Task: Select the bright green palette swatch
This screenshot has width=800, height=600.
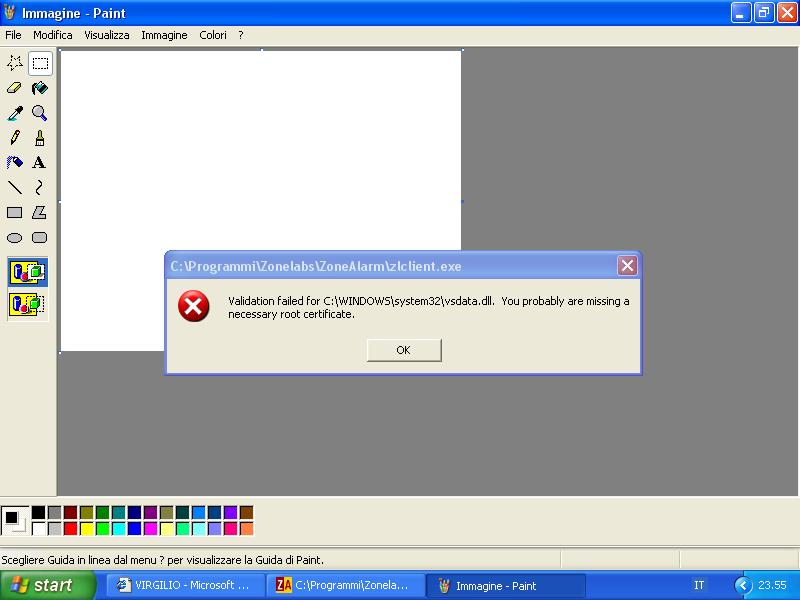Action: (x=103, y=528)
